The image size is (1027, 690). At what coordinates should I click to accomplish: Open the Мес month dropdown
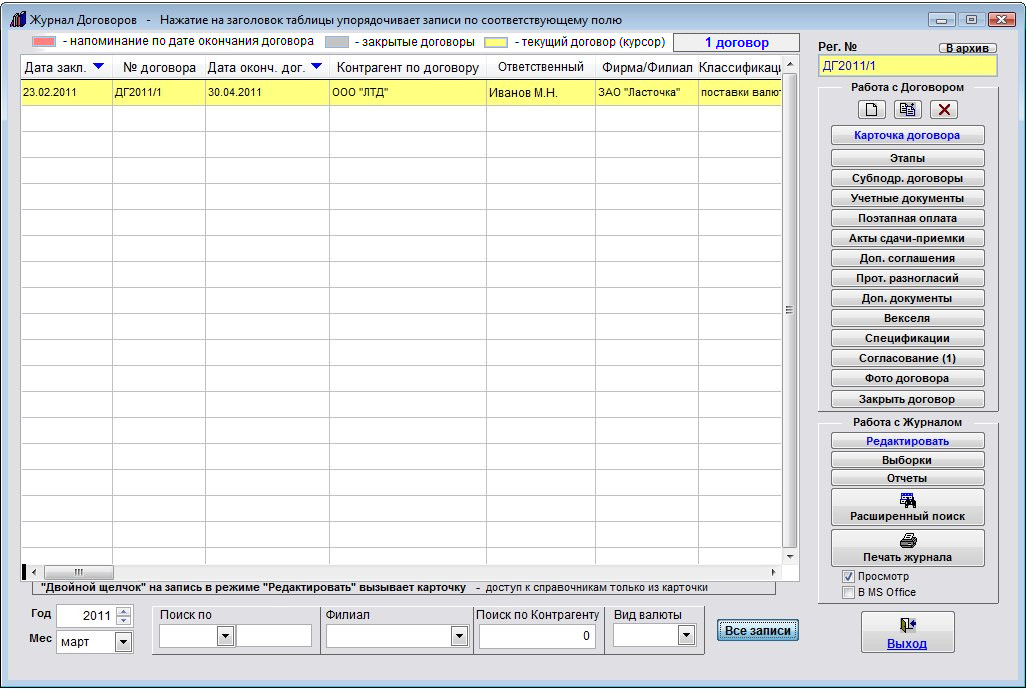pos(124,642)
